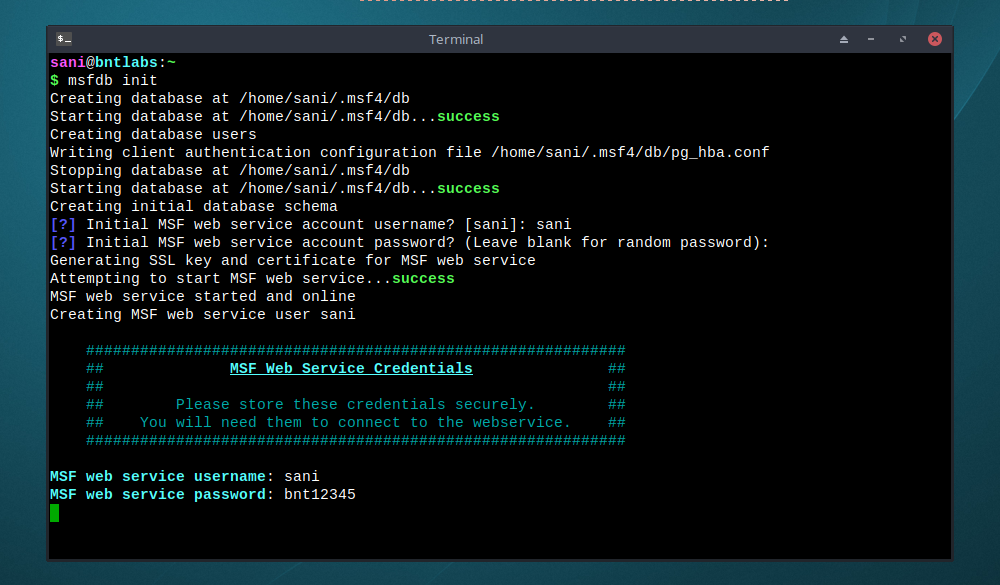Click 'Creating MSF web service user sani' line
The height and width of the screenshot is (585, 1000).
203,315
